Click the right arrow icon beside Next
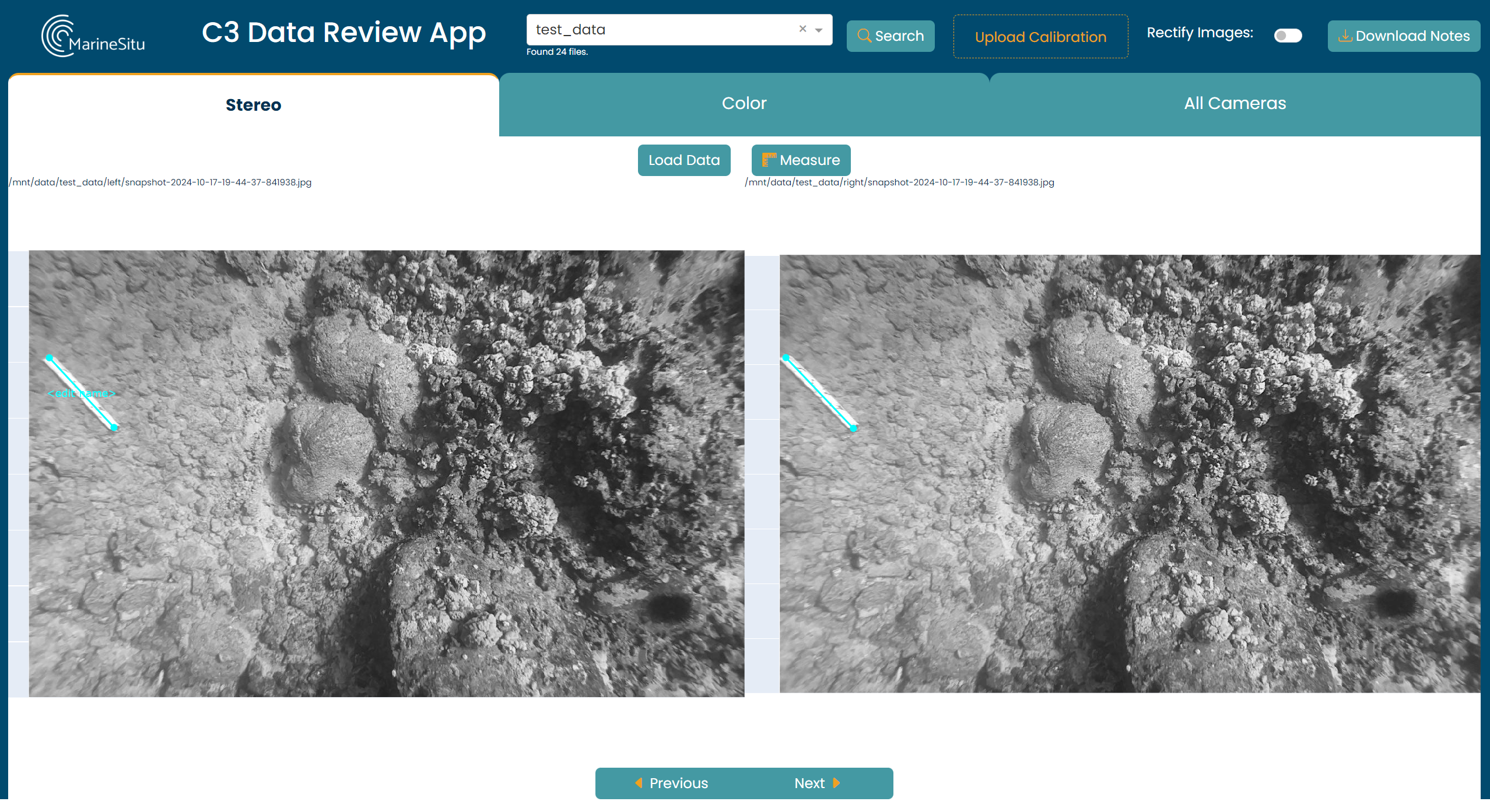This screenshot has width=1490, height=812. tap(836, 783)
